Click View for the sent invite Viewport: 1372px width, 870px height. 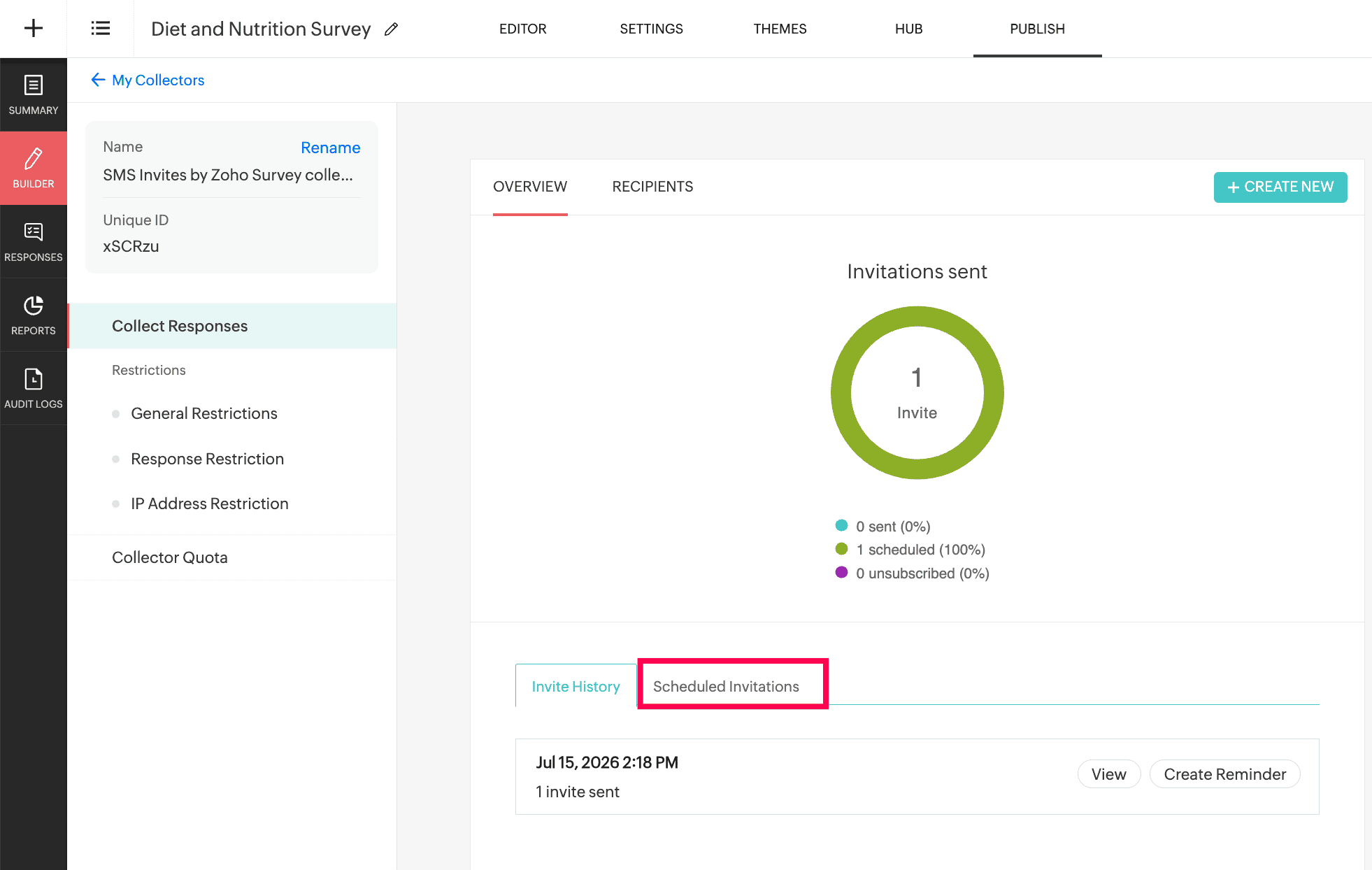click(x=1108, y=774)
